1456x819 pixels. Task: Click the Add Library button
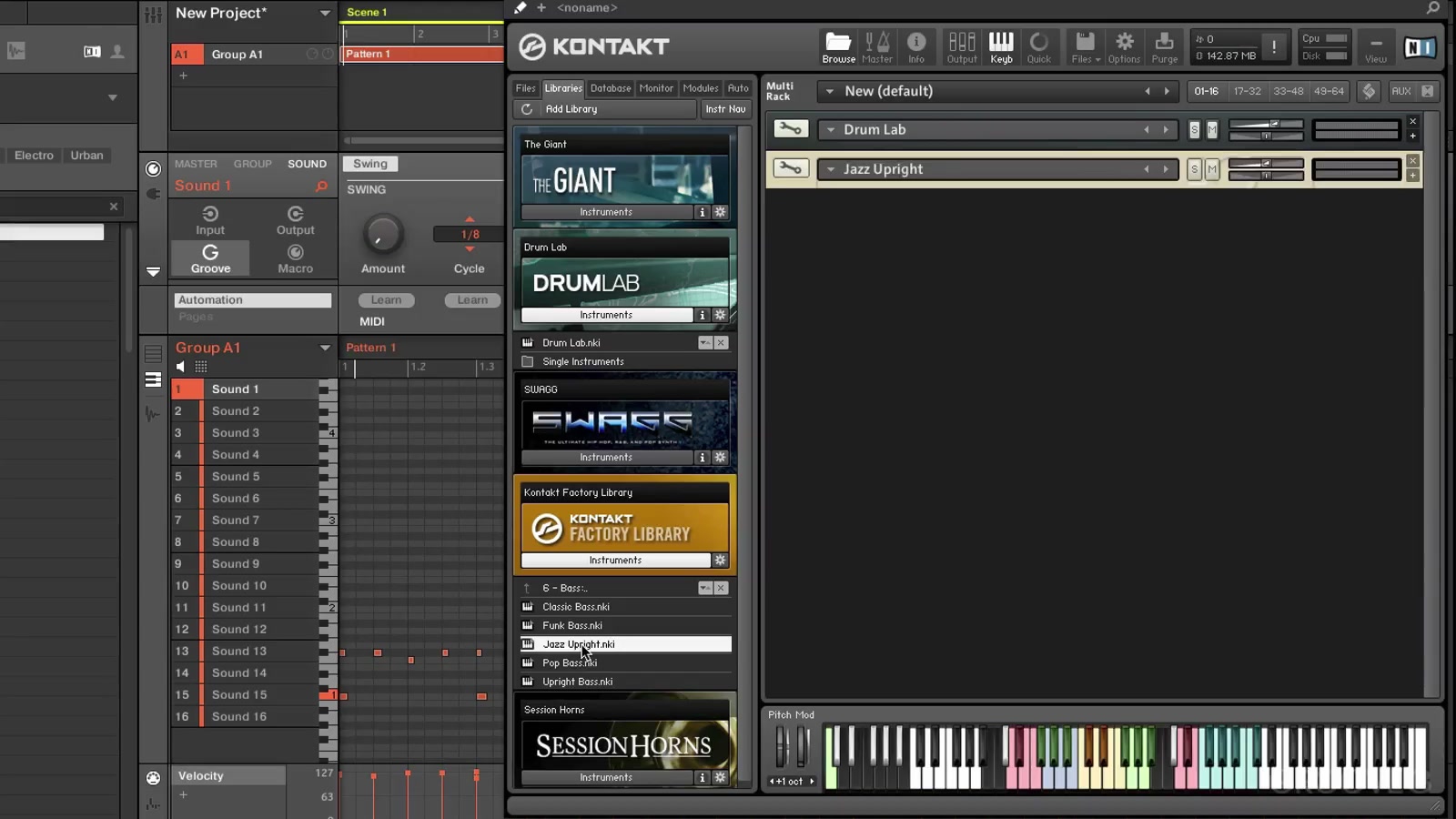(571, 109)
